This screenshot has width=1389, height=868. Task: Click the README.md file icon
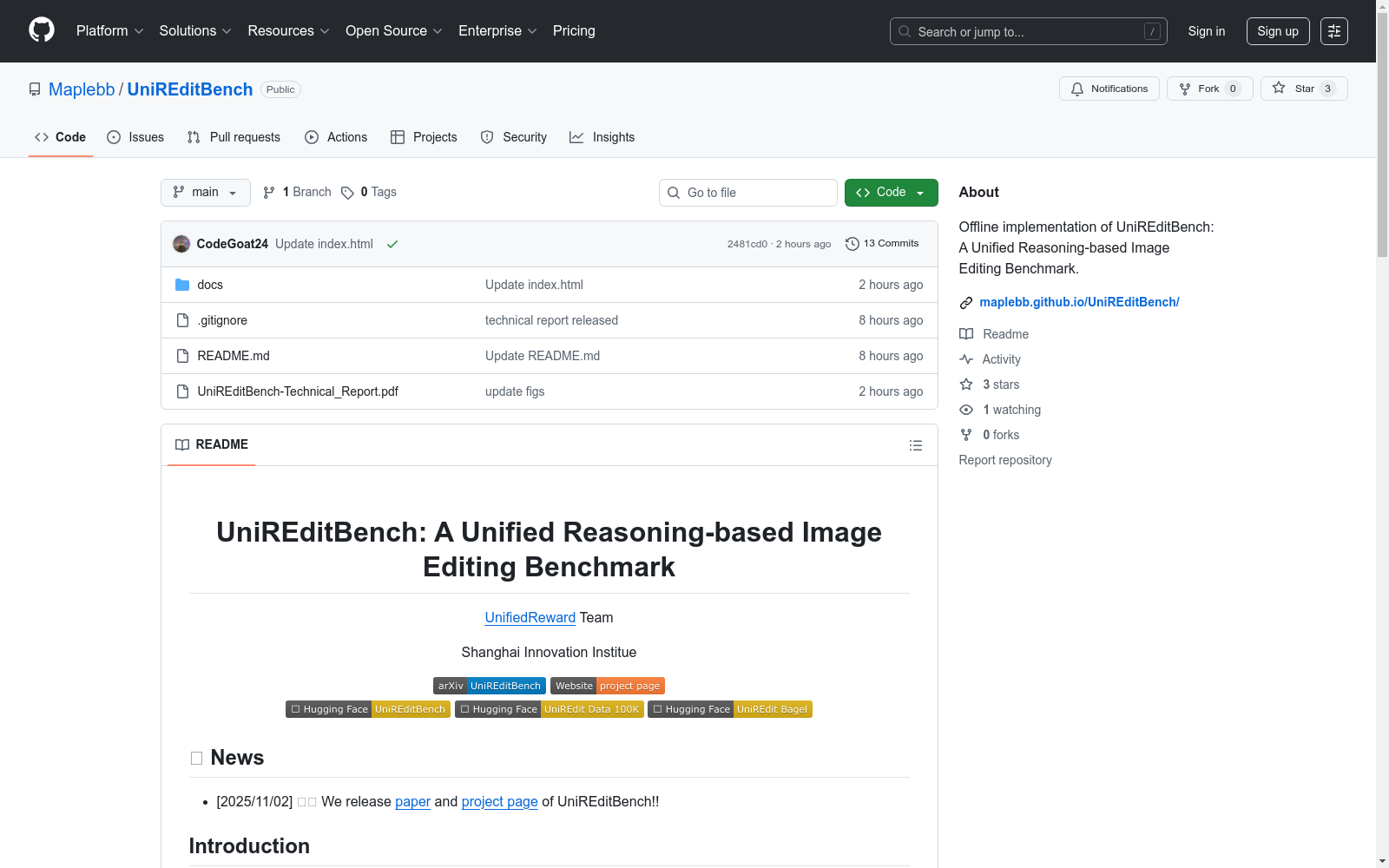(181, 355)
